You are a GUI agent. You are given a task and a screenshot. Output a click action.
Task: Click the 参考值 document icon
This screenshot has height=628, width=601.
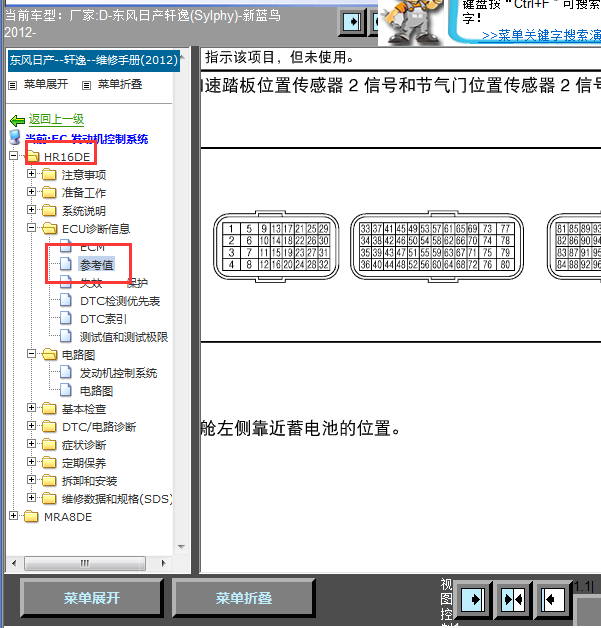click(x=66, y=264)
